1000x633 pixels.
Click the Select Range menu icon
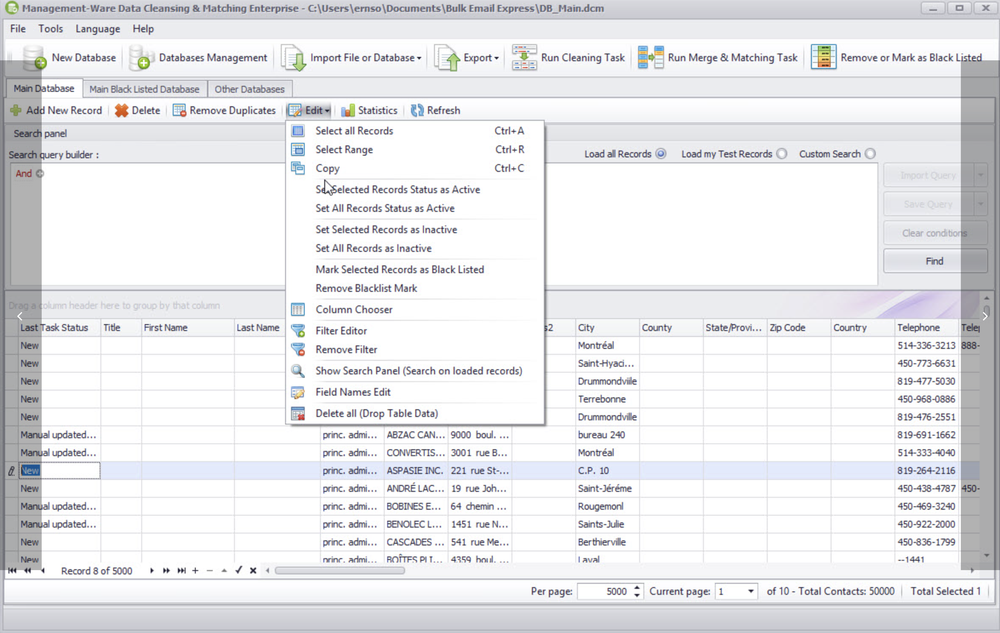click(298, 149)
